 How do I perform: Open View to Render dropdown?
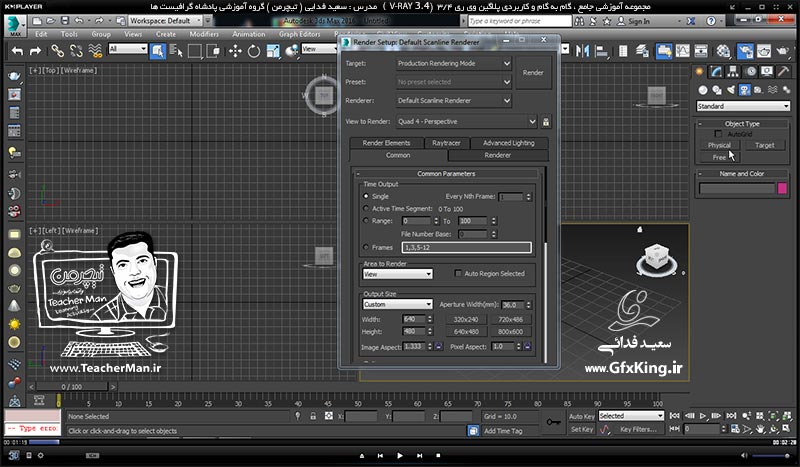click(x=466, y=121)
